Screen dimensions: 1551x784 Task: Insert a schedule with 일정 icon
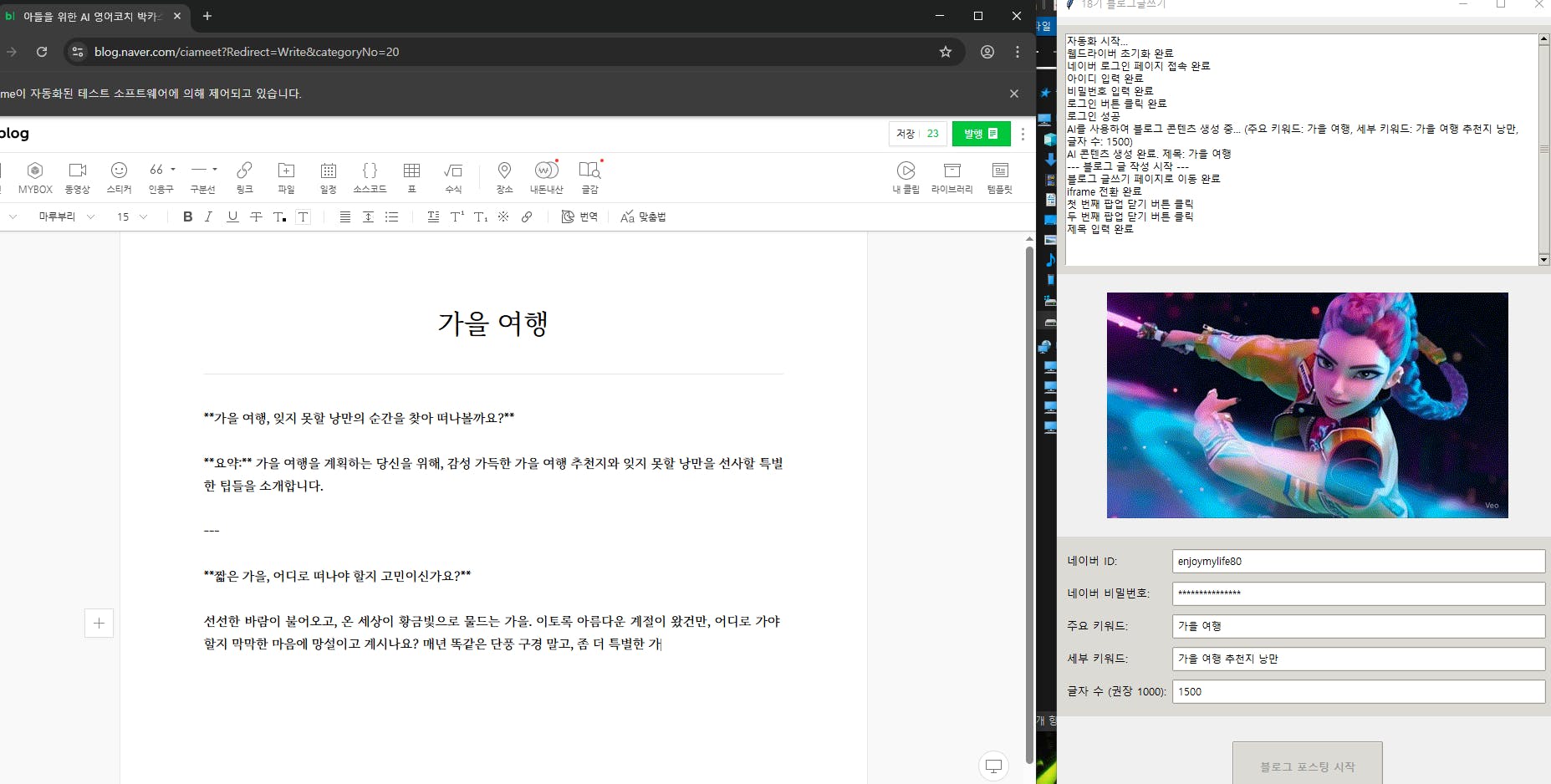tap(329, 178)
